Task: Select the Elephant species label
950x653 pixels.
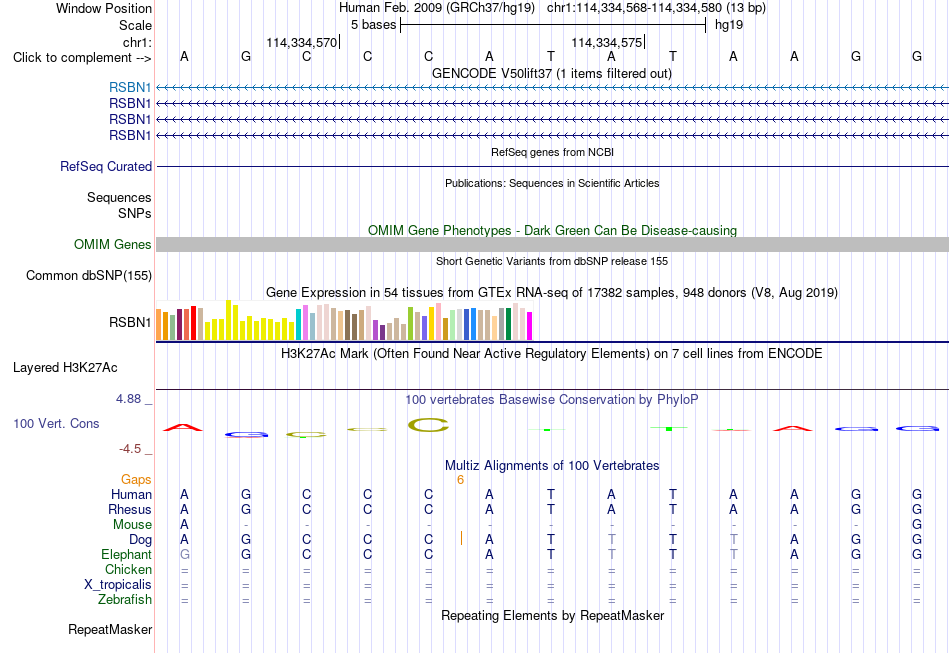Action: (126, 555)
